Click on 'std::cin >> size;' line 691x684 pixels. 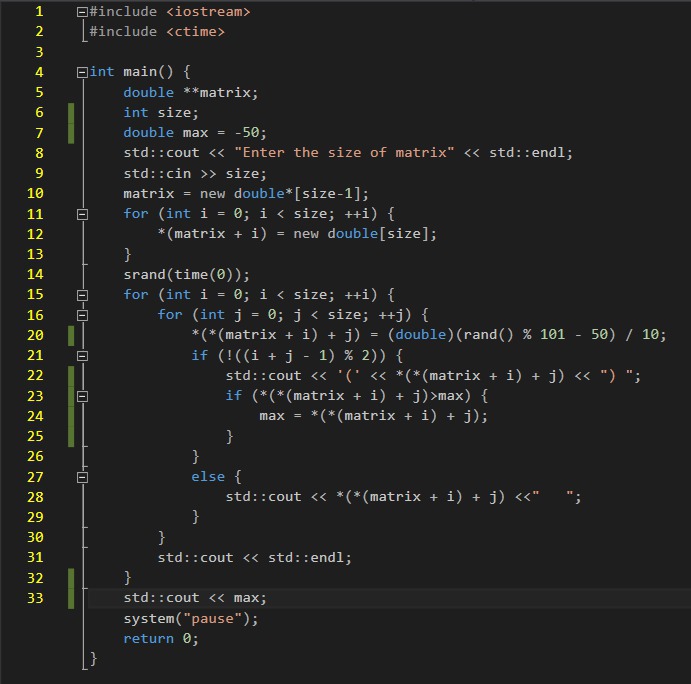(195, 174)
